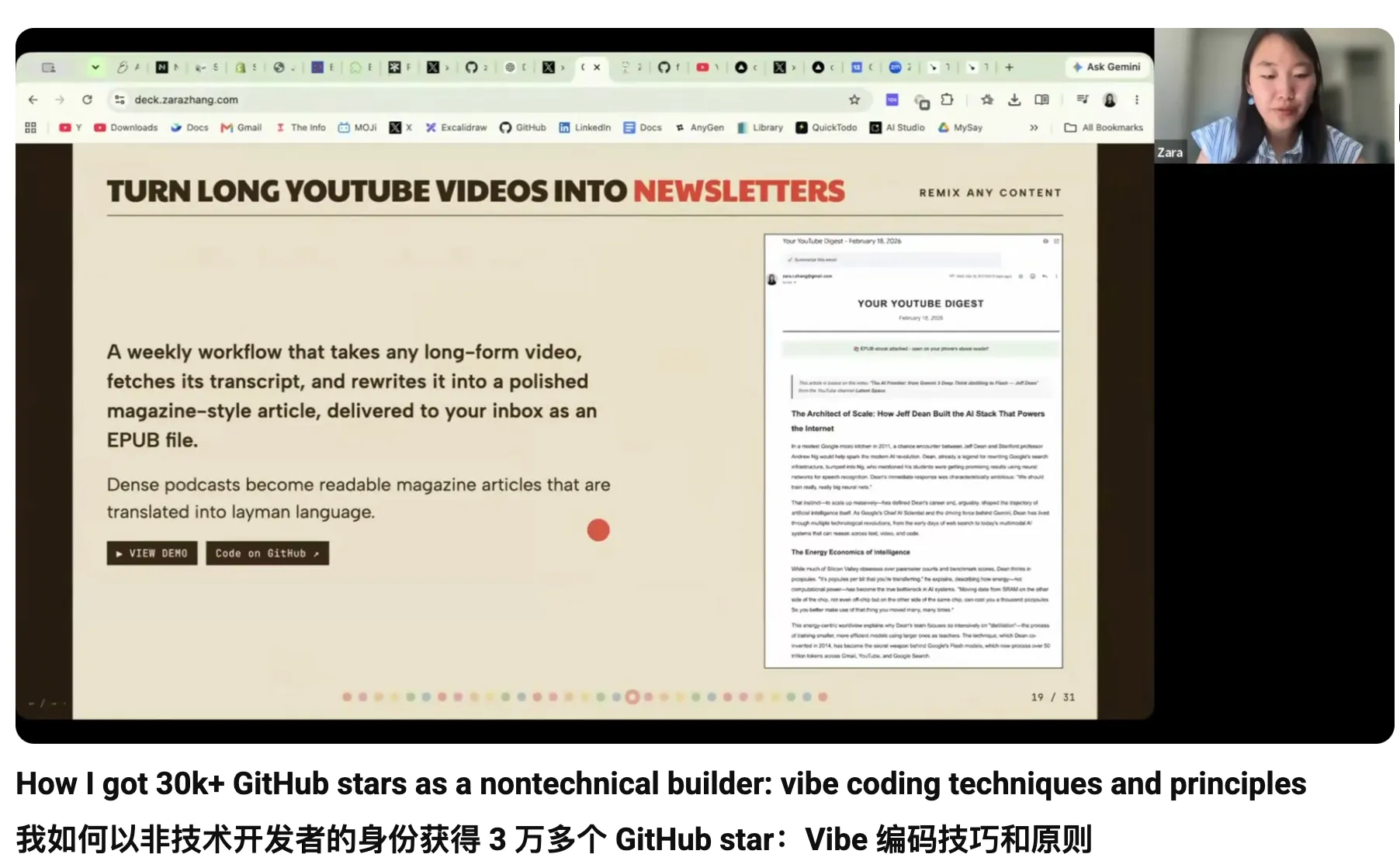Switch to the Zoom tab

point(895,68)
